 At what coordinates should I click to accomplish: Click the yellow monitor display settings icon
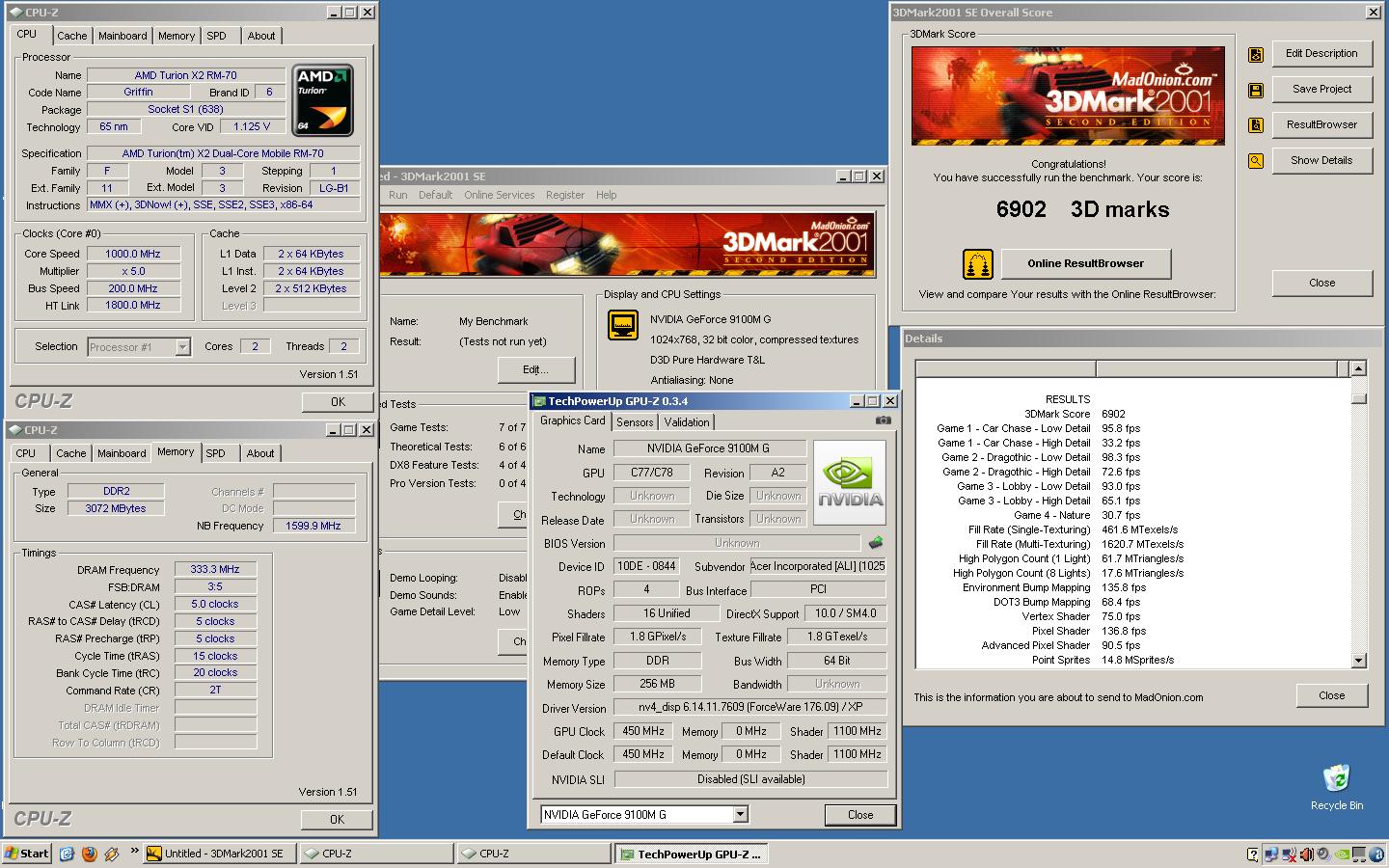click(x=623, y=325)
